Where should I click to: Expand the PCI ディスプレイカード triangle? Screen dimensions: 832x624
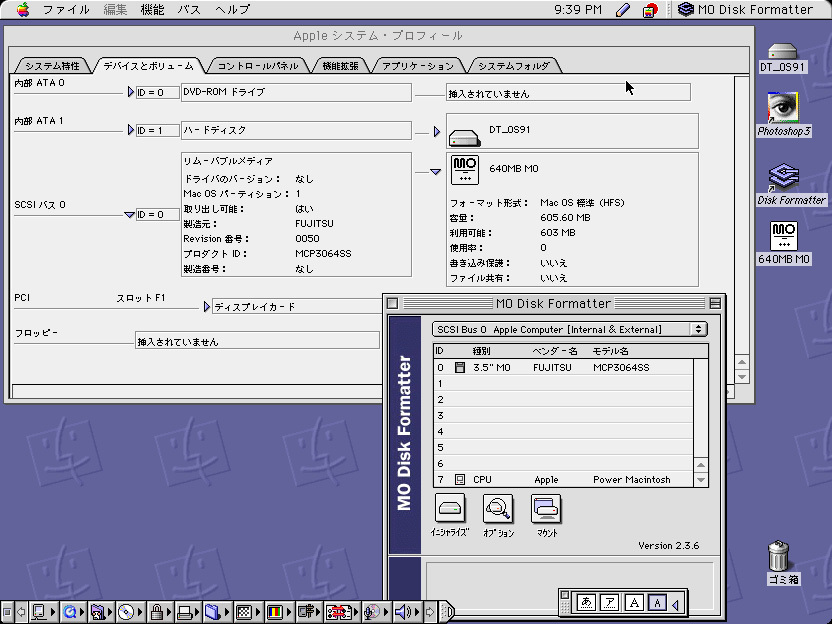coord(206,306)
